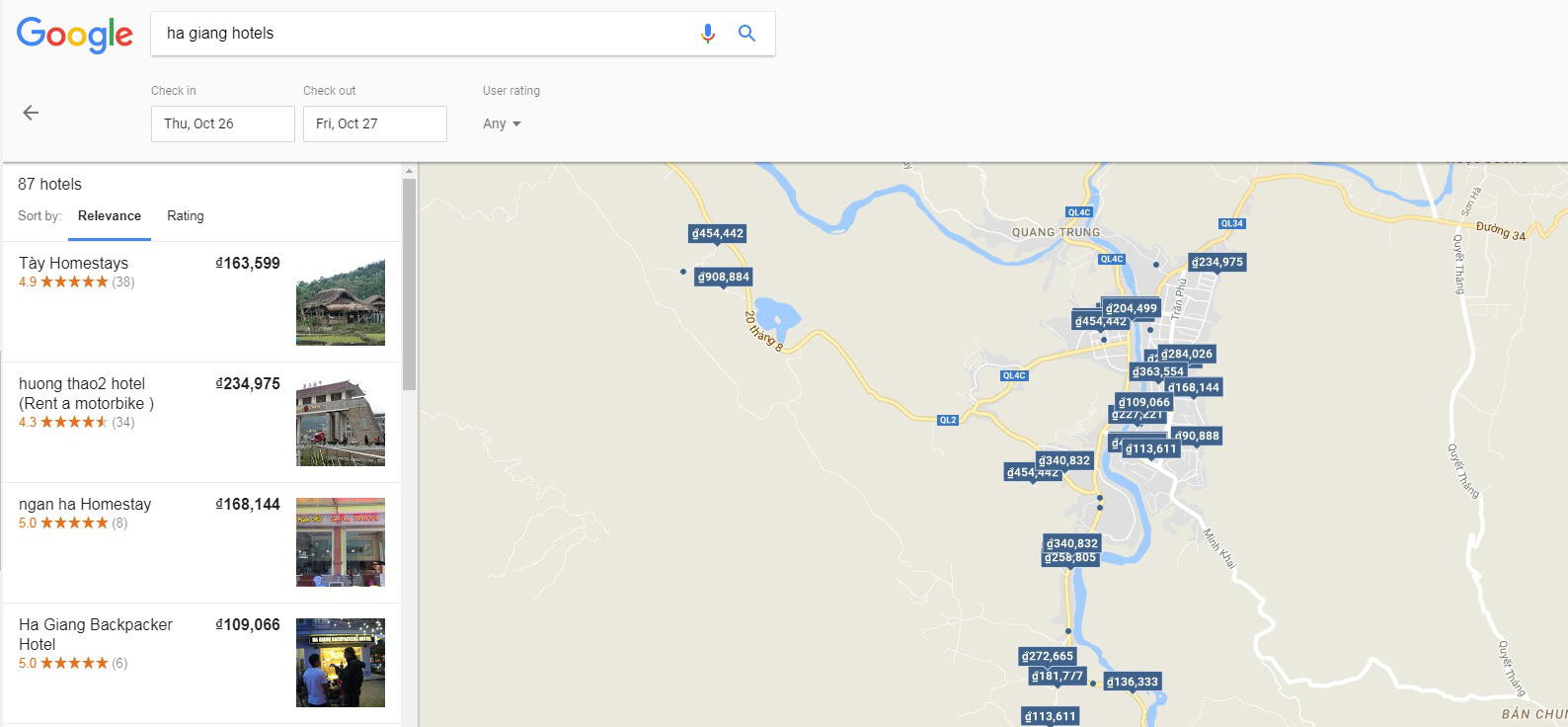Select the ₫136,333 map price marker
Image resolution: width=1568 pixels, height=727 pixels.
pos(1133,682)
